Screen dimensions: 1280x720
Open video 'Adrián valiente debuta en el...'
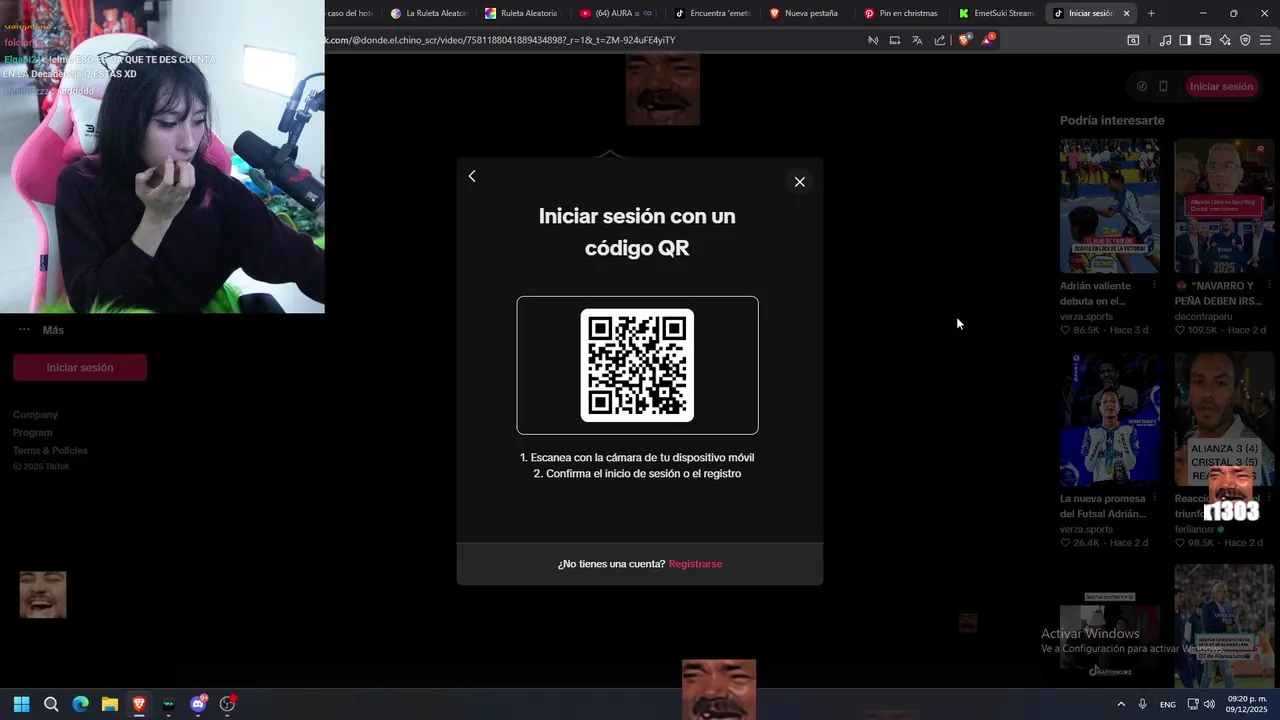1110,206
